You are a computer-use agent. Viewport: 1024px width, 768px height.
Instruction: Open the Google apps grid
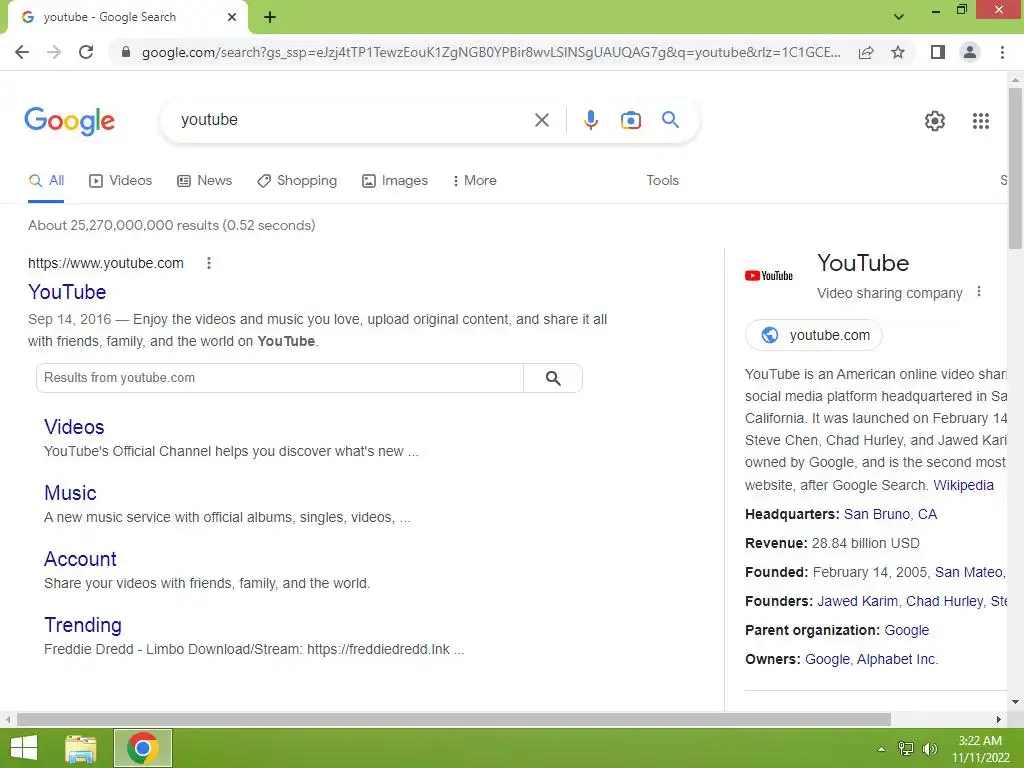coord(980,121)
